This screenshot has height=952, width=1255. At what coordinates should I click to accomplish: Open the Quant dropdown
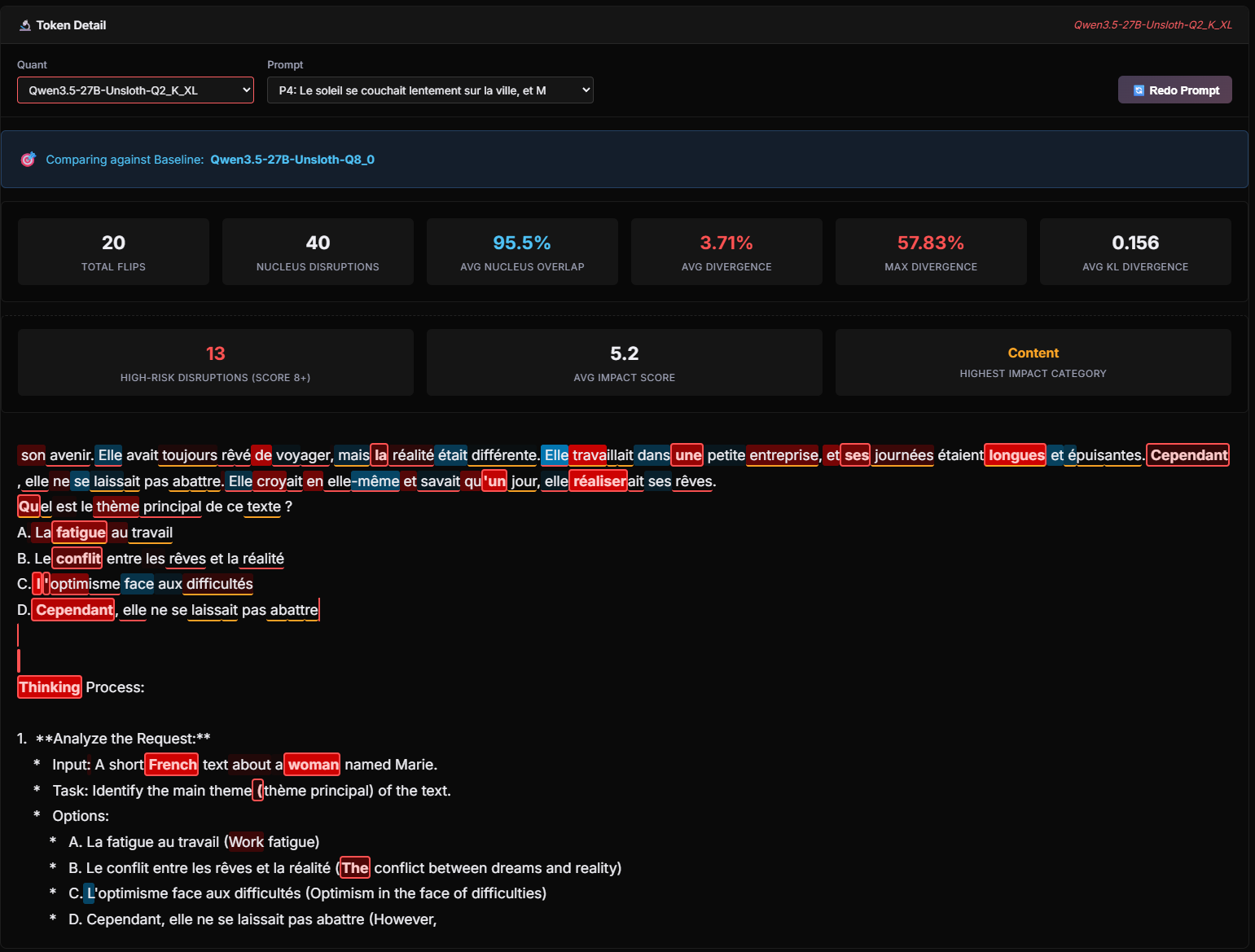(x=135, y=90)
